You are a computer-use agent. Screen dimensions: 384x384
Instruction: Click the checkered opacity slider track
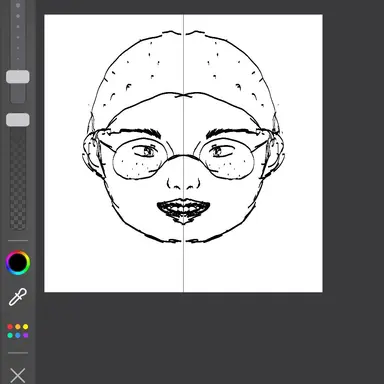18,178
